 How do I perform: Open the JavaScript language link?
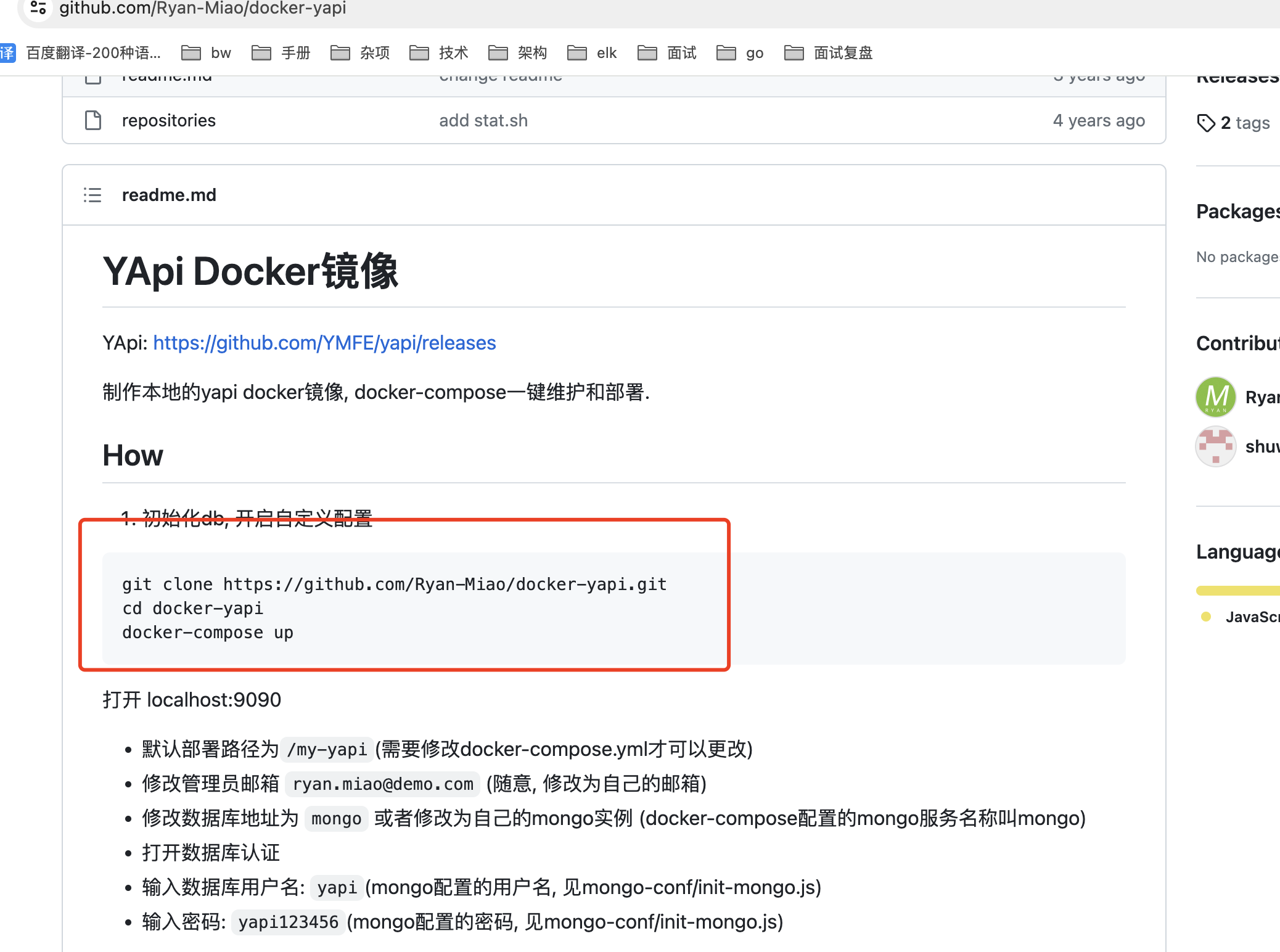[1252, 617]
